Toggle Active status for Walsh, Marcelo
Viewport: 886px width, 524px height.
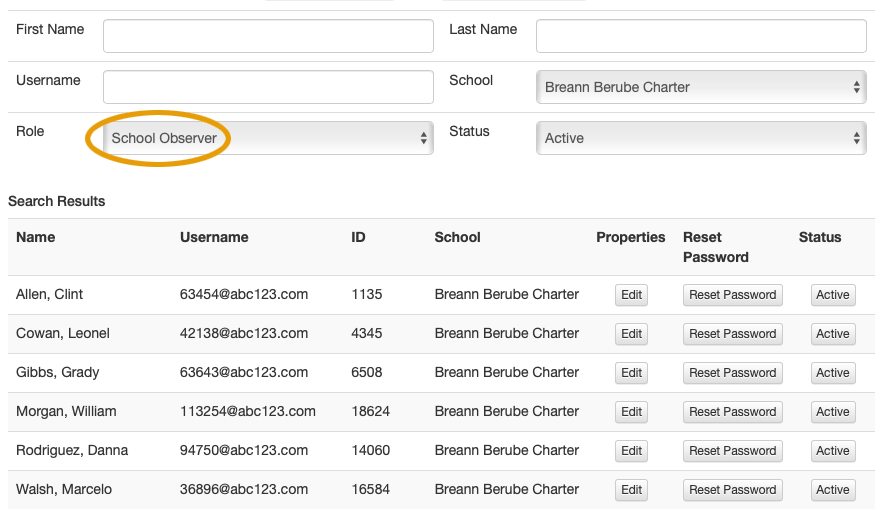pos(833,490)
